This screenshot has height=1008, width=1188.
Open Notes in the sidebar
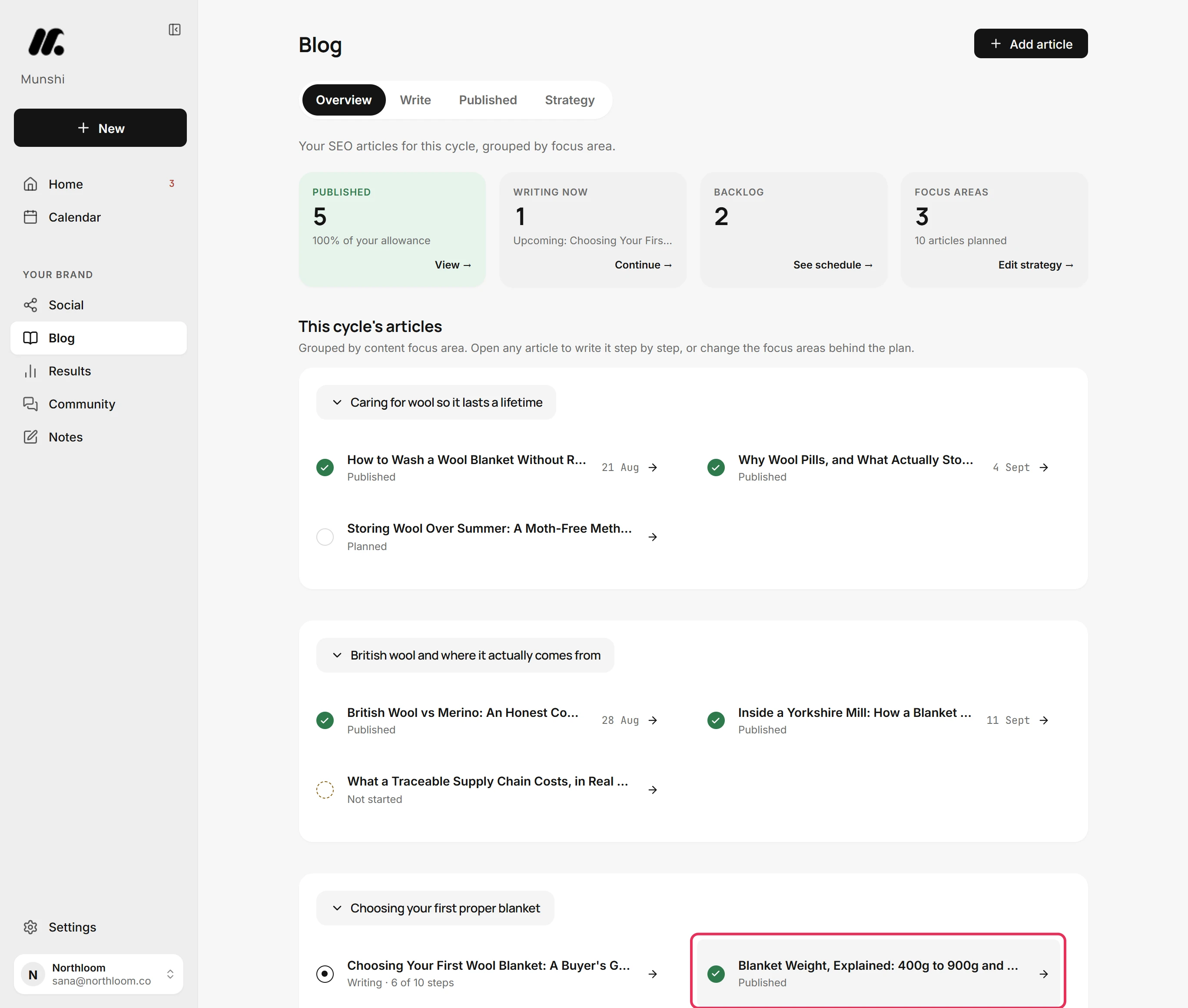tap(99, 437)
